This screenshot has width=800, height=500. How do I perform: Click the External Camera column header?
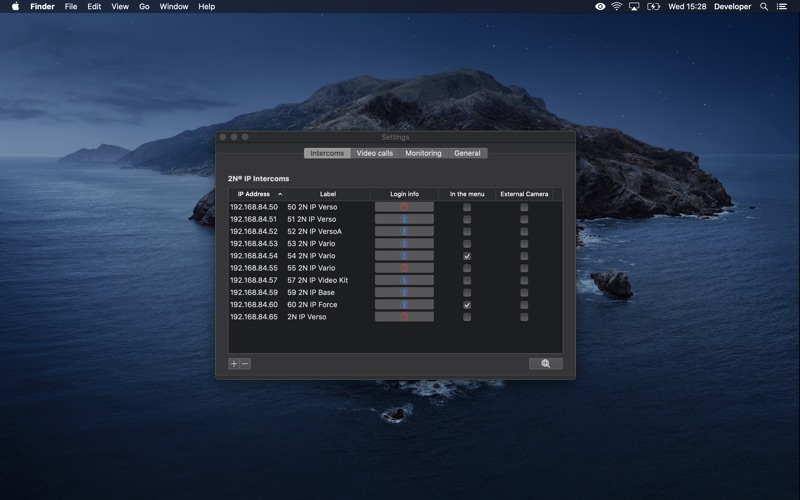[524, 194]
